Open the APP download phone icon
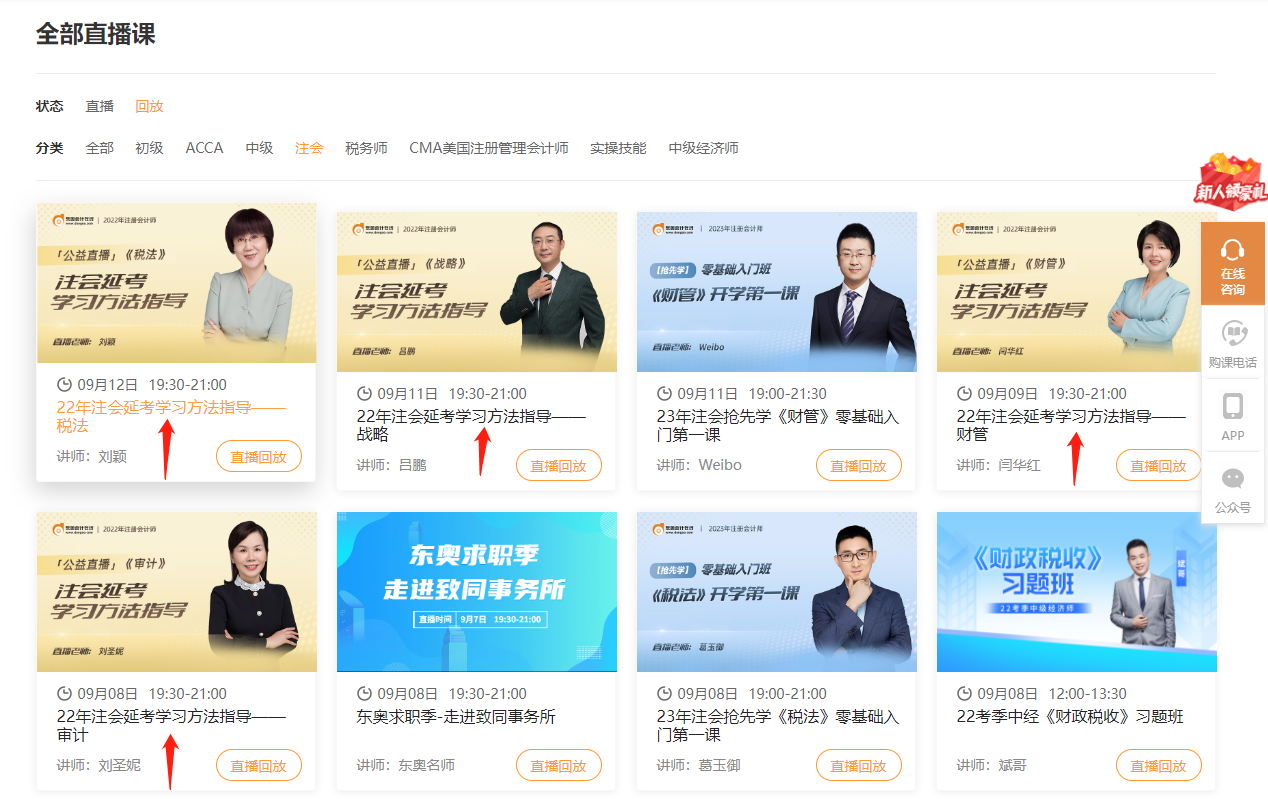1268x799 pixels. (1232, 406)
